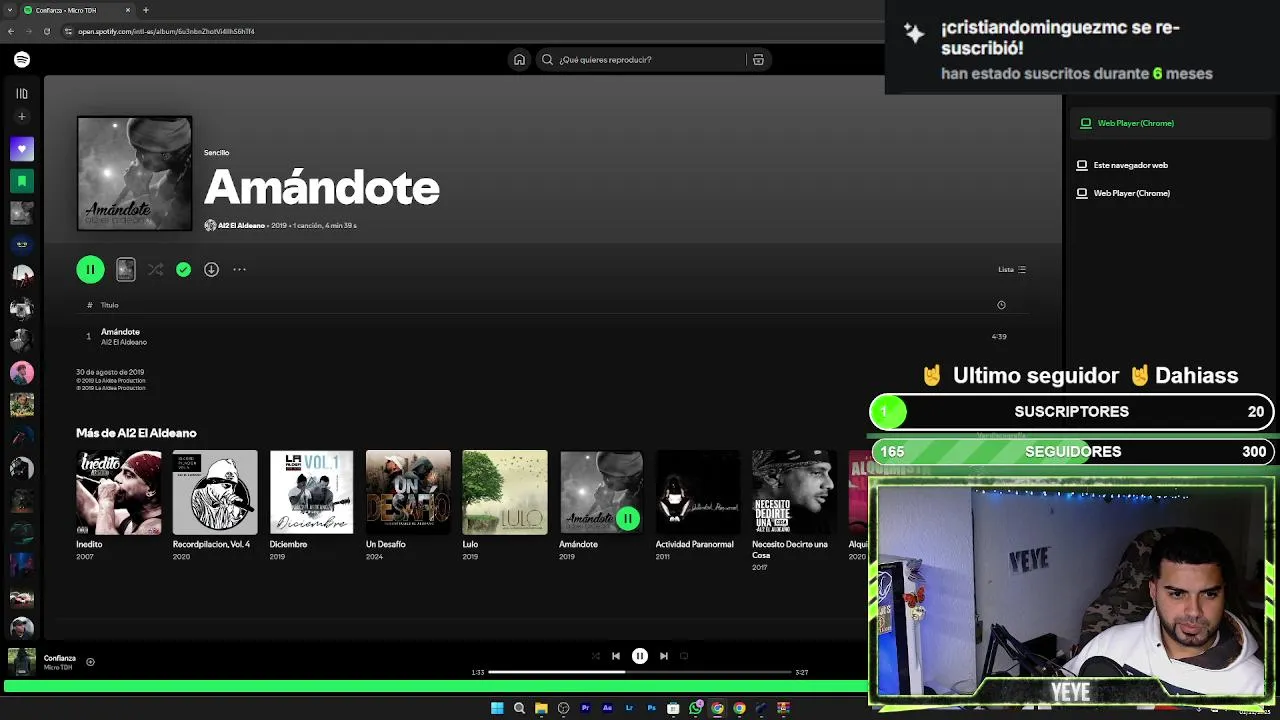Click the plus create playlist icon
The image size is (1280, 720).
[x=22, y=117]
